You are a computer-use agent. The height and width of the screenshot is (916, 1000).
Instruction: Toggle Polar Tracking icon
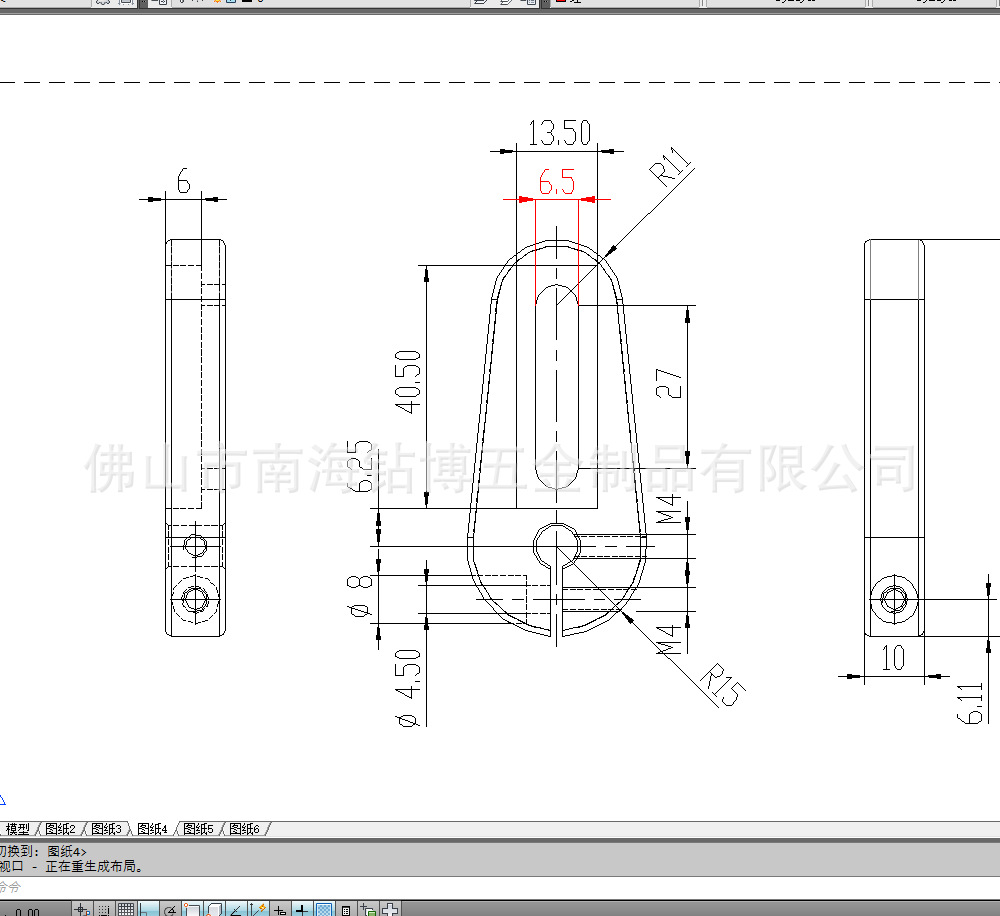click(170, 910)
